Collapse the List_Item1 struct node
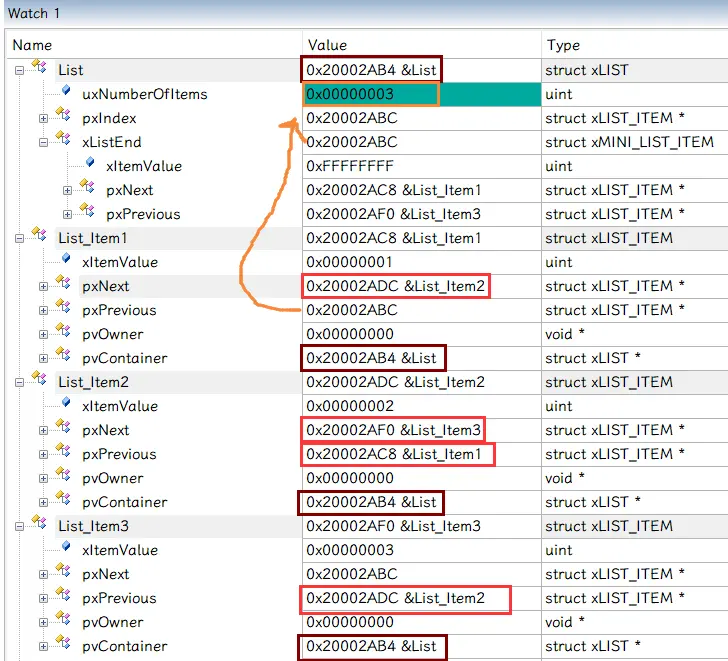728x661 pixels. [x=20, y=238]
